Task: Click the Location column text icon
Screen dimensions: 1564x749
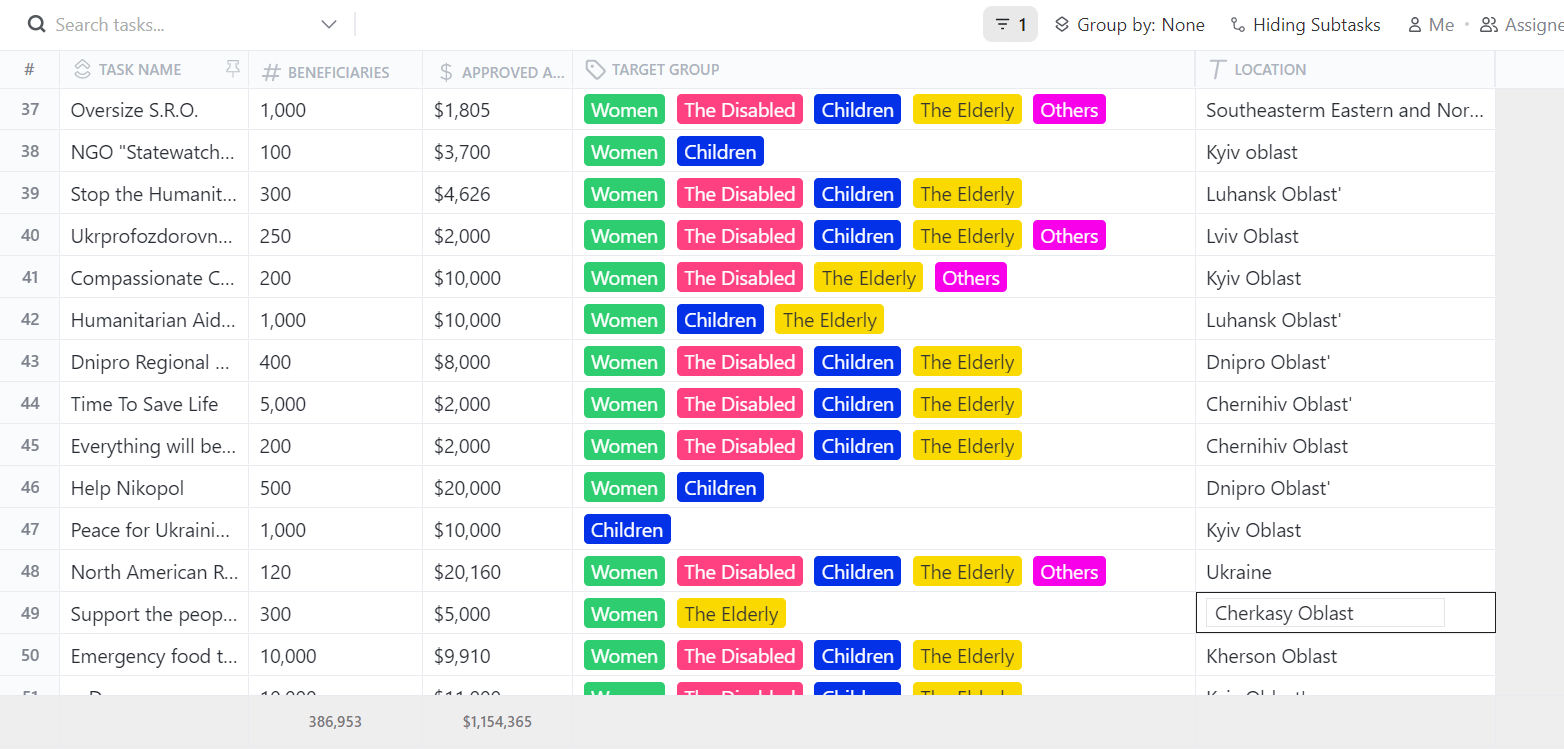Action: coord(1217,69)
